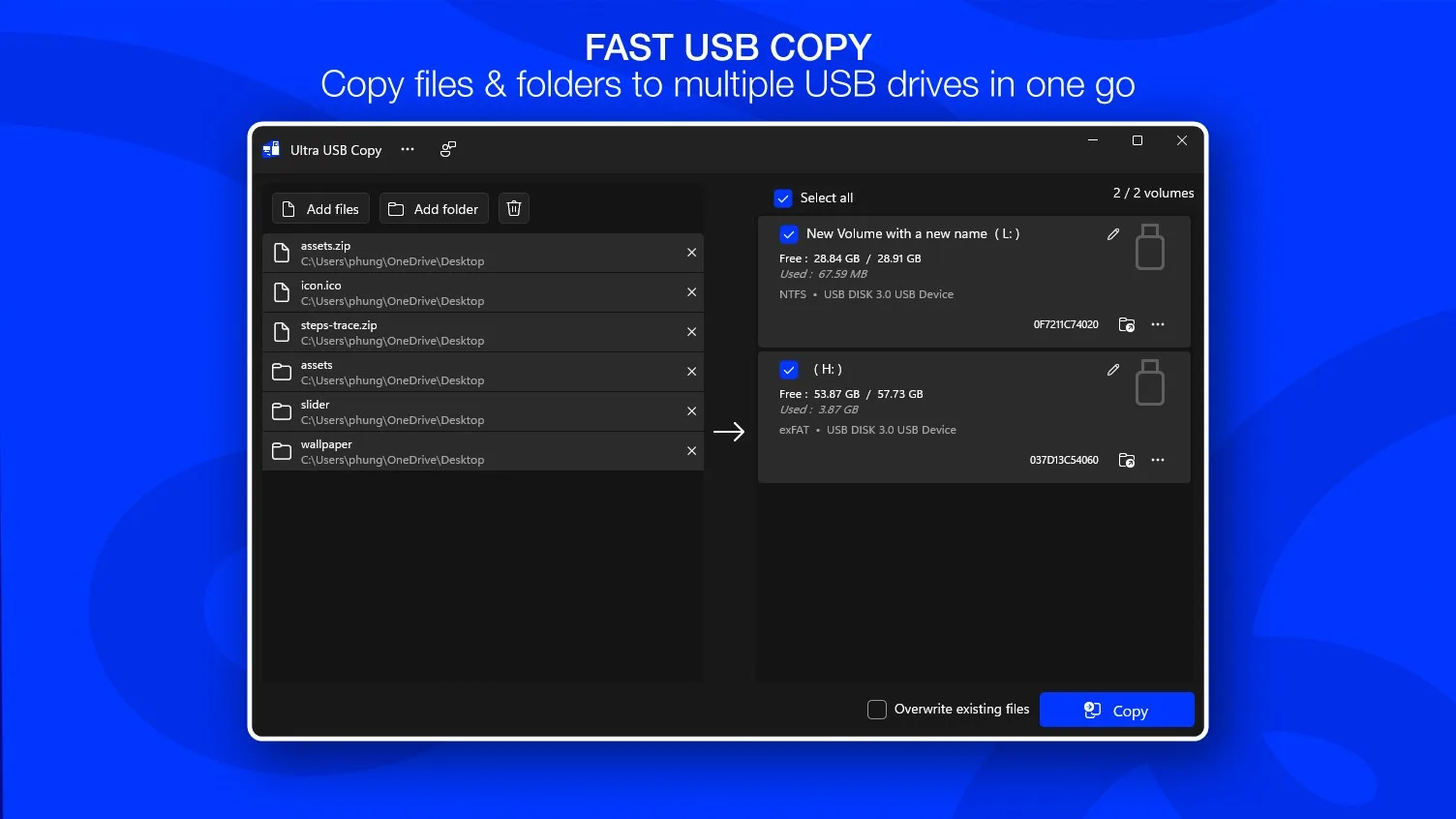Select the assets.zip file name
Image resolution: width=1456 pixels, height=819 pixels.
point(325,246)
